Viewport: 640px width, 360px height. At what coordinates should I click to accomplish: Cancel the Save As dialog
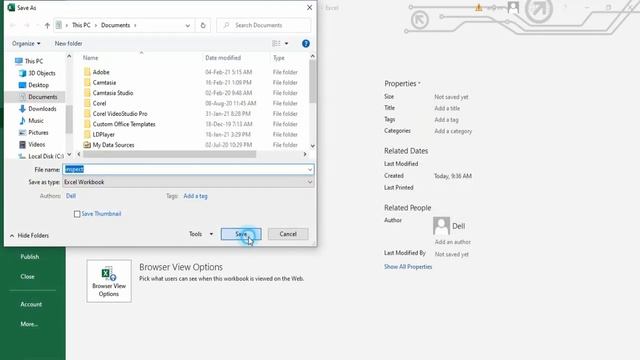click(x=288, y=234)
